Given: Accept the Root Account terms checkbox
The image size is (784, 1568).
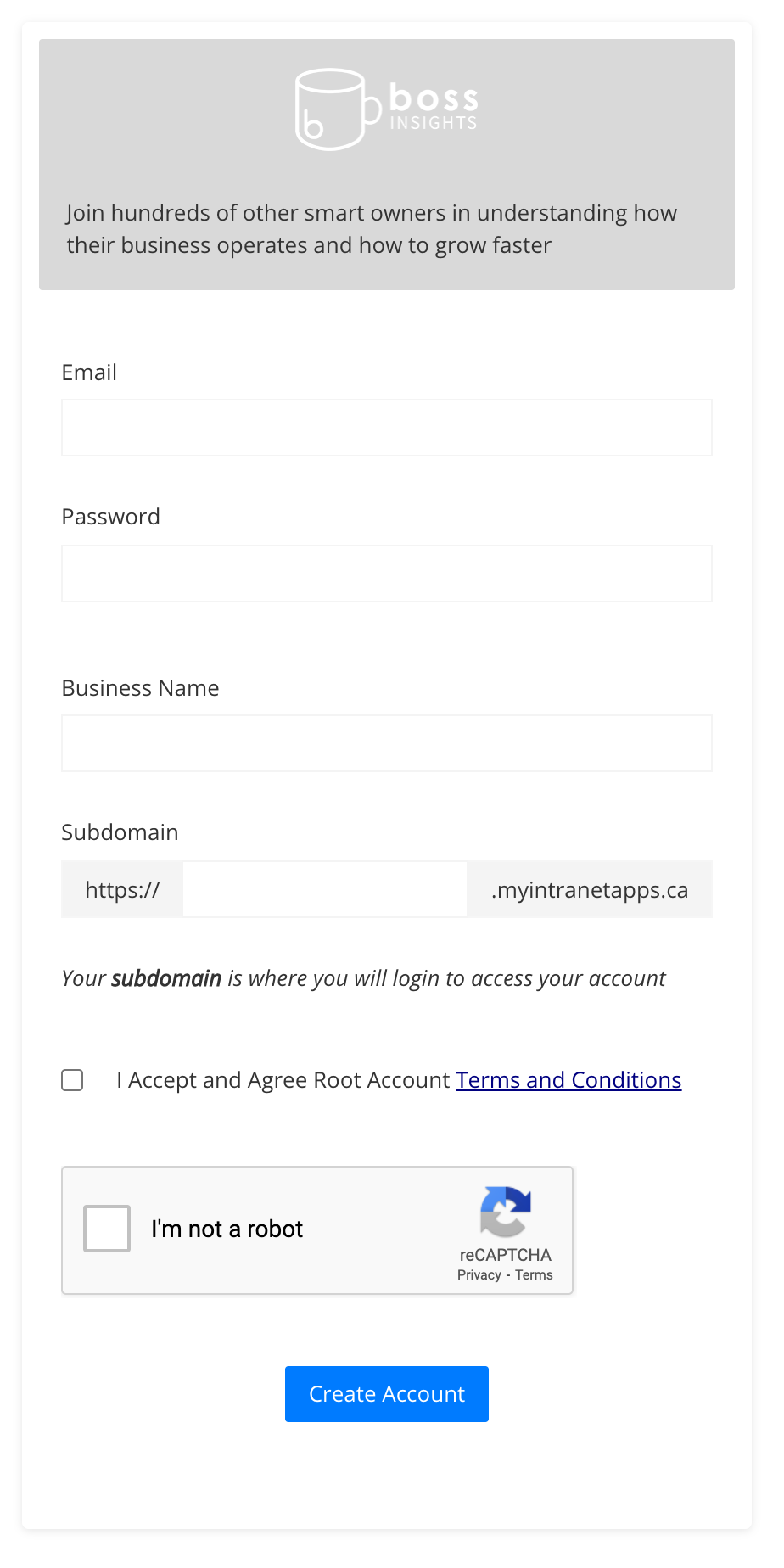Looking at the screenshot, I should 72,1080.
